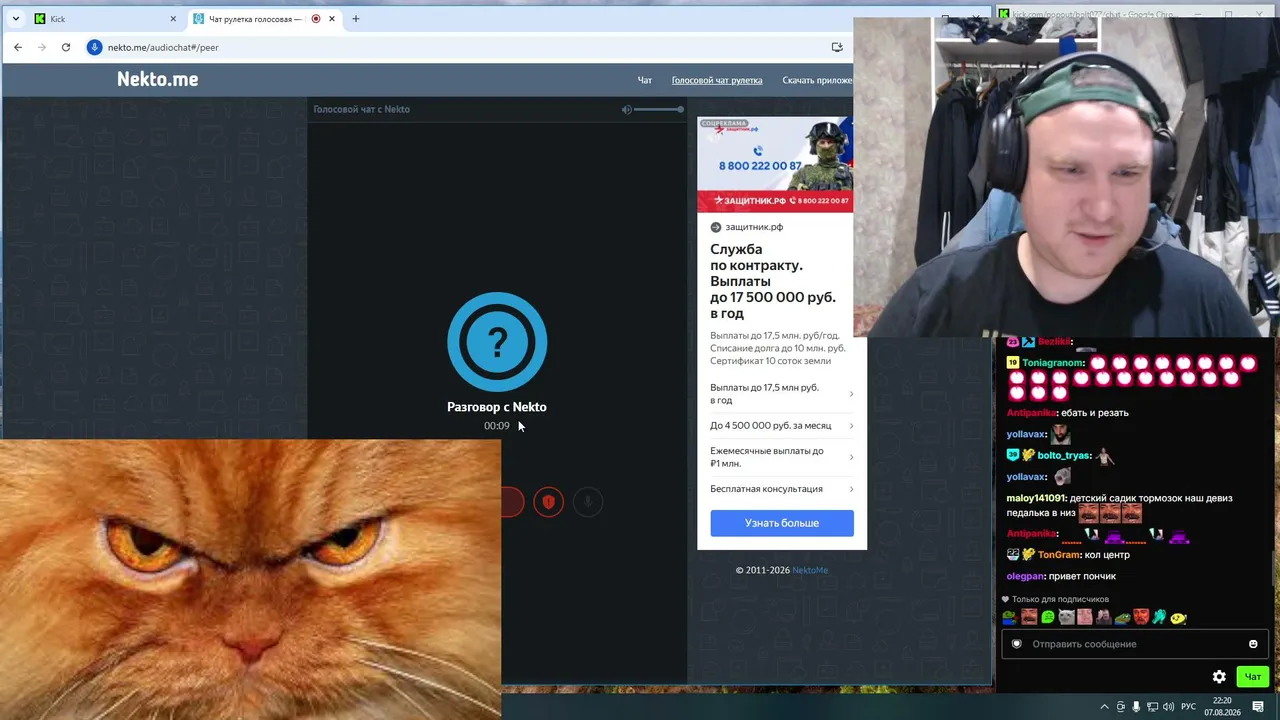Click the network icon in the system tray
The image size is (1280, 720).
1153,707
